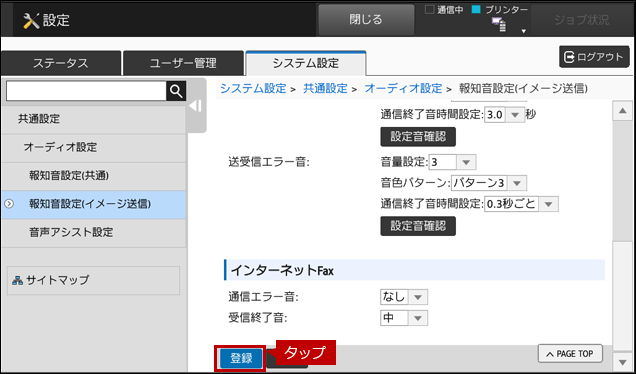Click the search magnifier icon
Image resolution: width=636 pixels, height=374 pixels.
pos(176,91)
